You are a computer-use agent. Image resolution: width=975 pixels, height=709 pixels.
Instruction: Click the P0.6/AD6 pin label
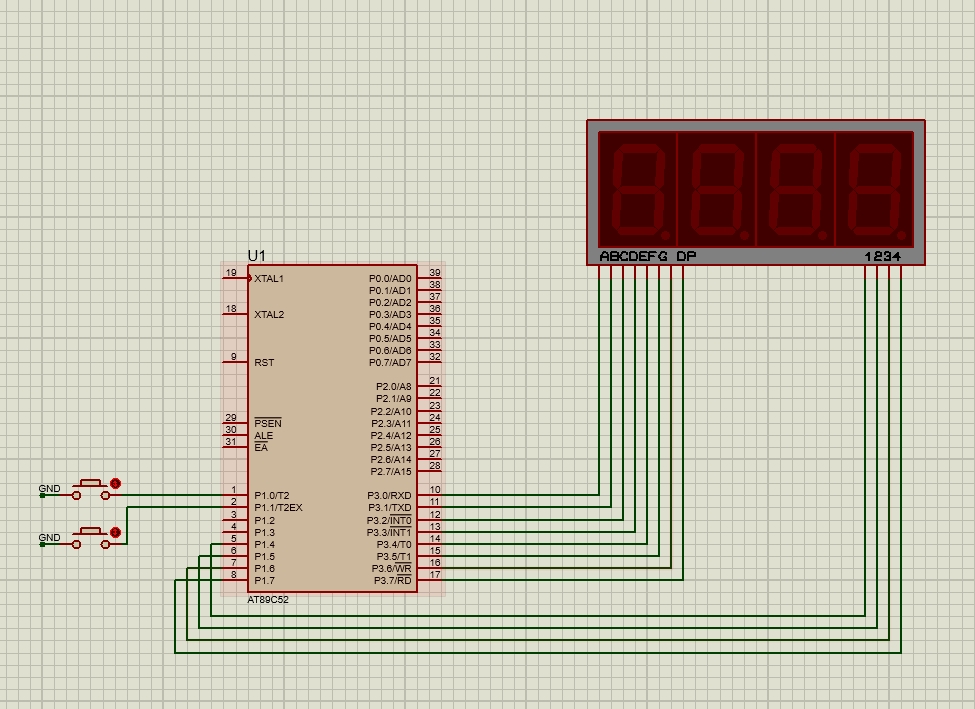[390, 351]
